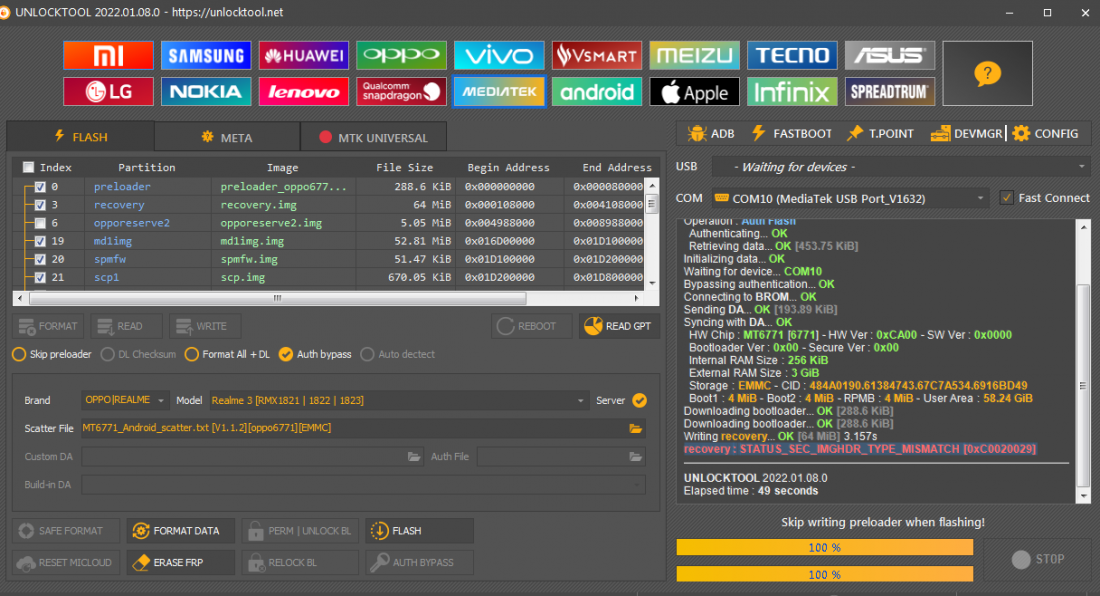Open the CONFIG settings

(1045, 134)
